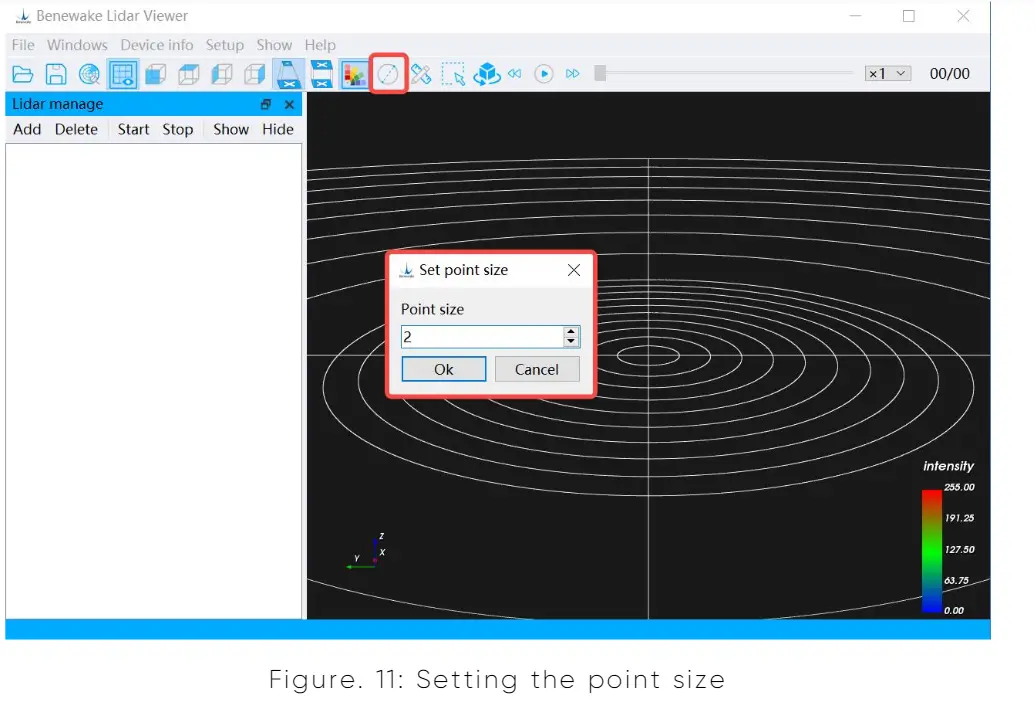
Task: Close the Set point size dialog
Action: click(x=574, y=270)
